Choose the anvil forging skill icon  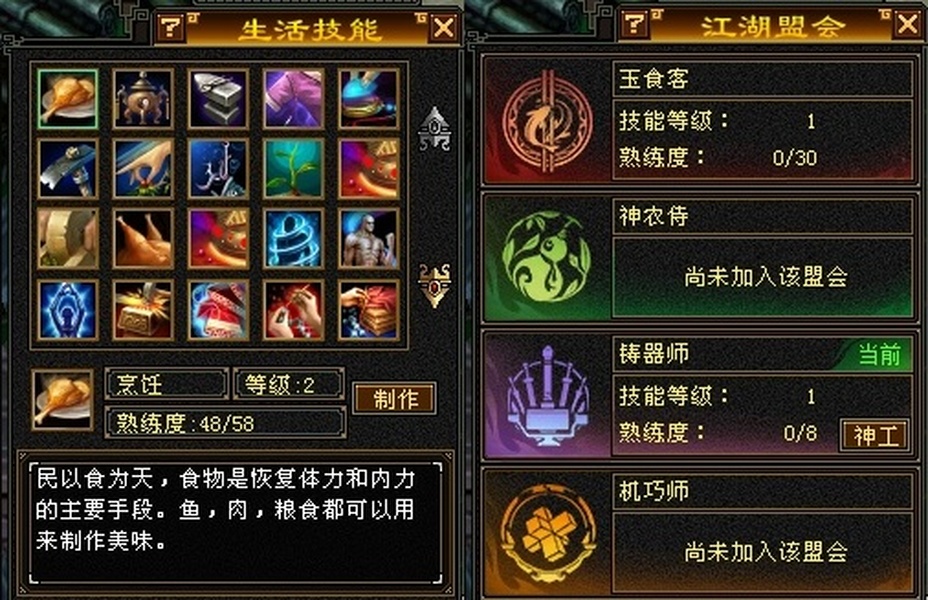tap(218, 99)
